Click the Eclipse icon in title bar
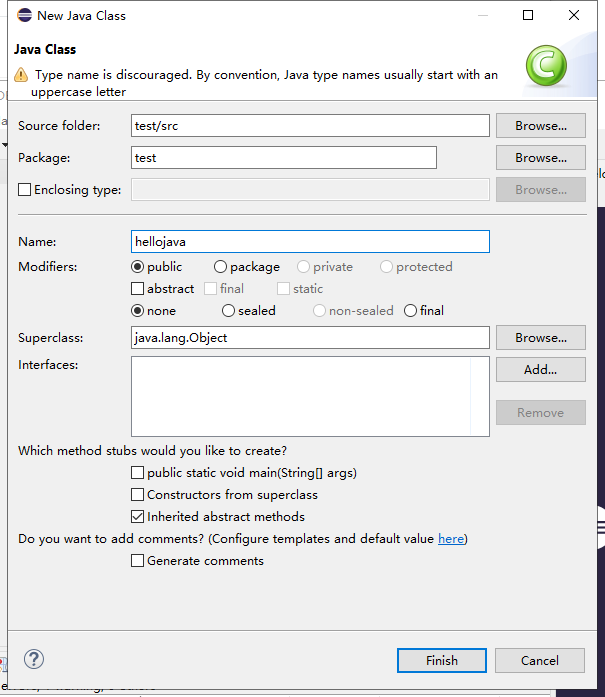 tap(24, 15)
